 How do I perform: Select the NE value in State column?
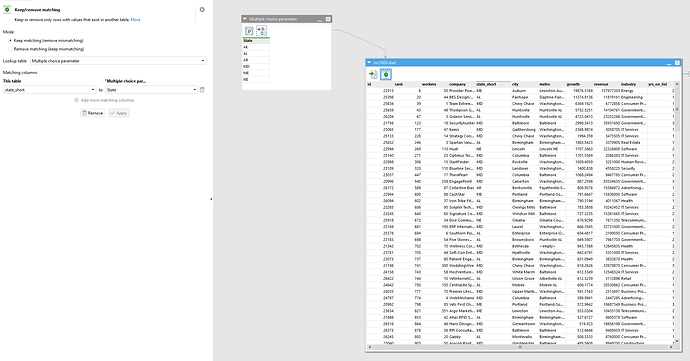coord(256,80)
